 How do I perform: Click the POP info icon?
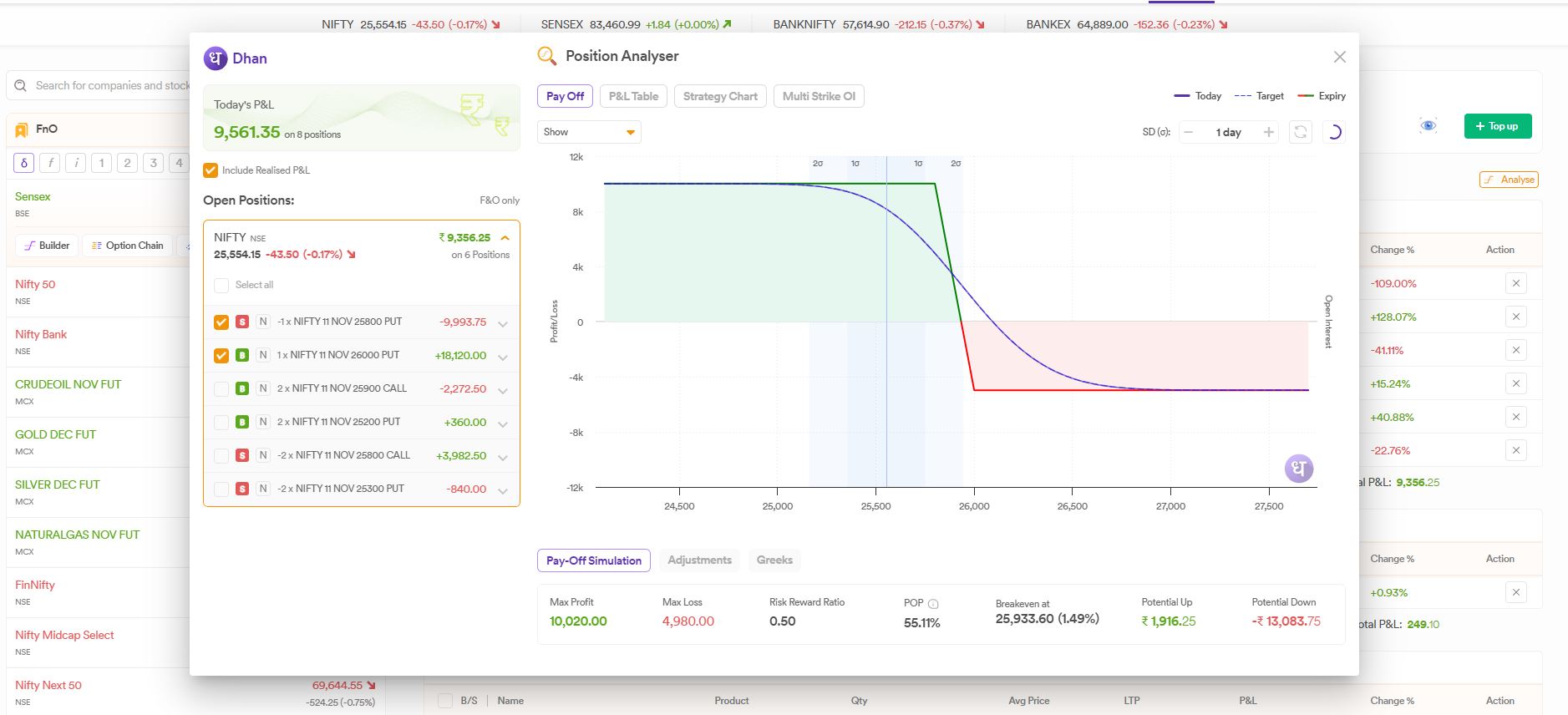click(933, 603)
